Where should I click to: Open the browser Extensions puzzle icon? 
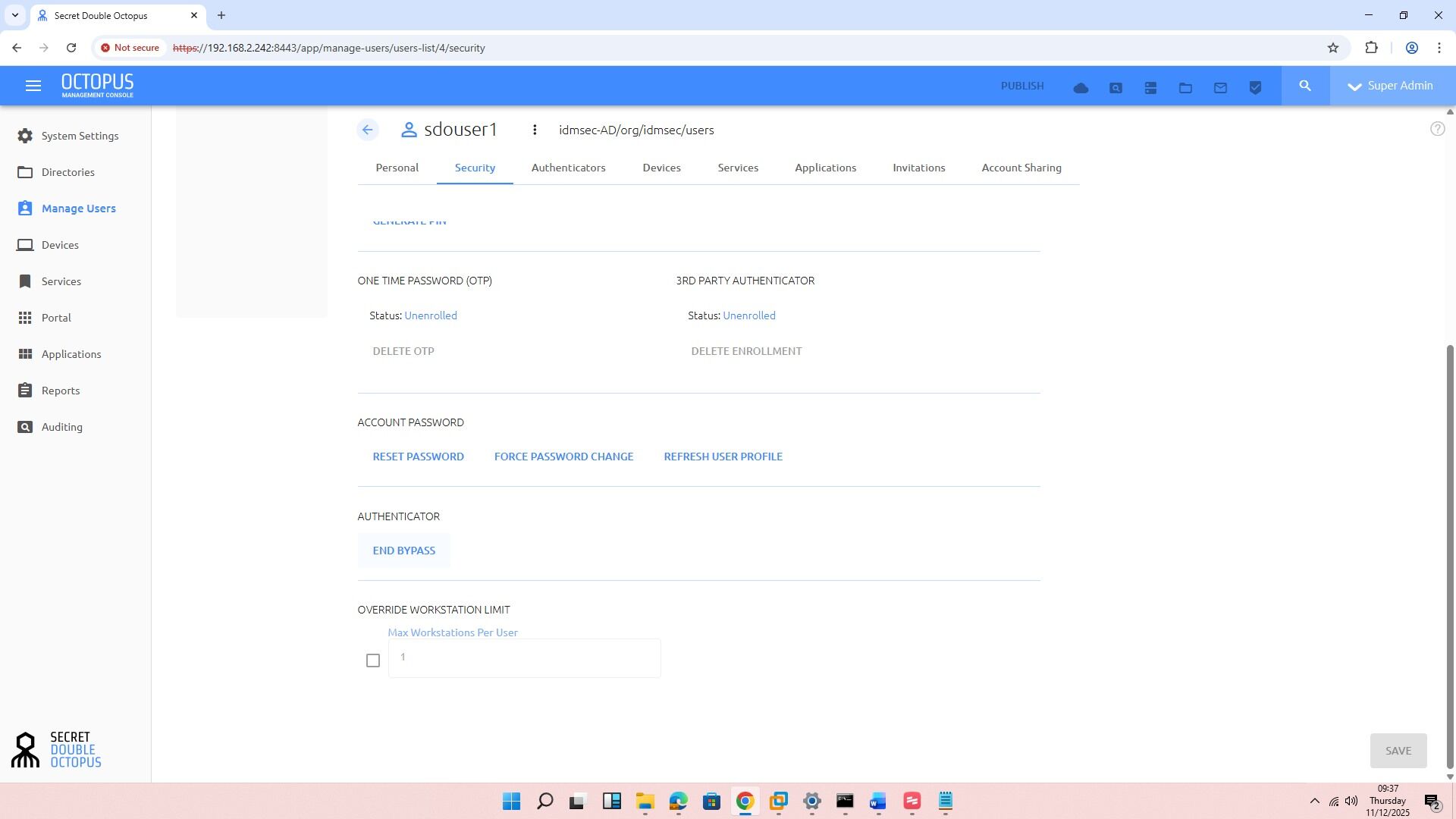pyautogui.click(x=1371, y=48)
